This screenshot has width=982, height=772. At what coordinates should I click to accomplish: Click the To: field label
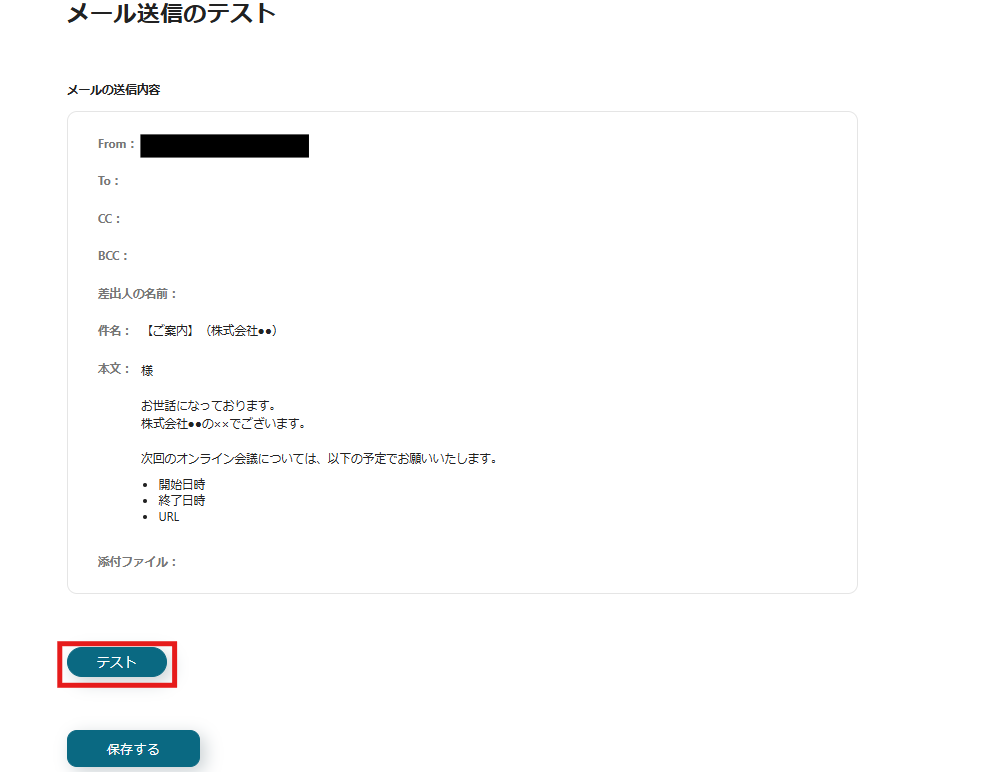108,181
